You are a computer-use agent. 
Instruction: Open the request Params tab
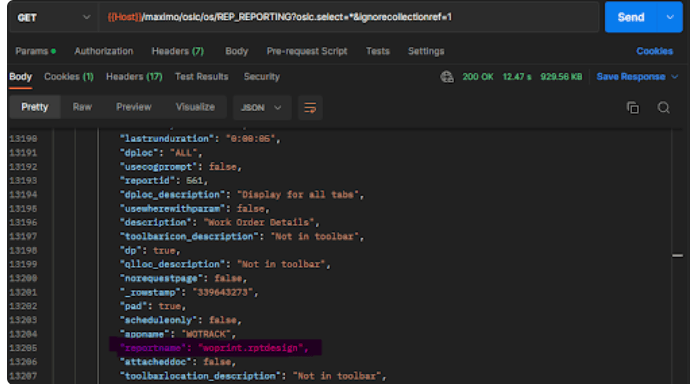pyautogui.click(x=36, y=51)
